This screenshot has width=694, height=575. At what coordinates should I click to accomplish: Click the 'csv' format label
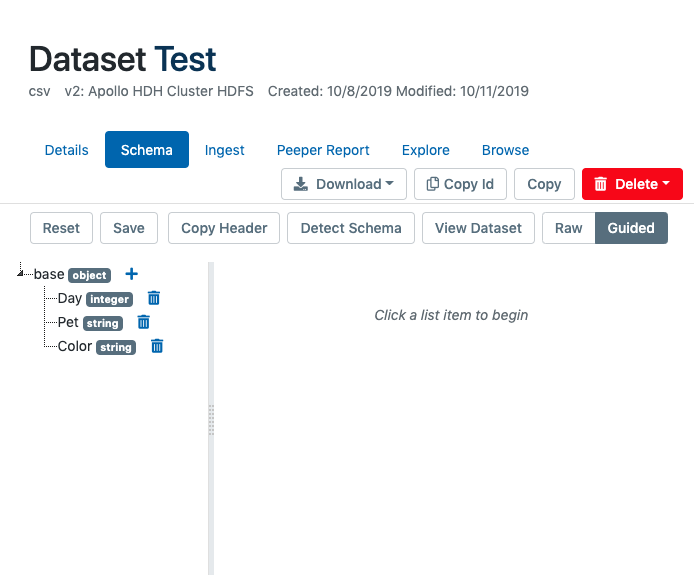(x=39, y=91)
